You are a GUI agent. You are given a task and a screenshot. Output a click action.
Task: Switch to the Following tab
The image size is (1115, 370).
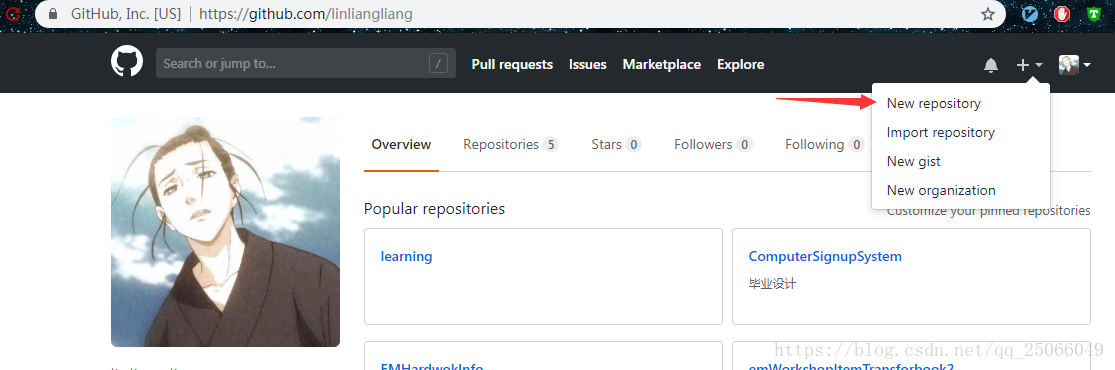[x=824, y=144]
